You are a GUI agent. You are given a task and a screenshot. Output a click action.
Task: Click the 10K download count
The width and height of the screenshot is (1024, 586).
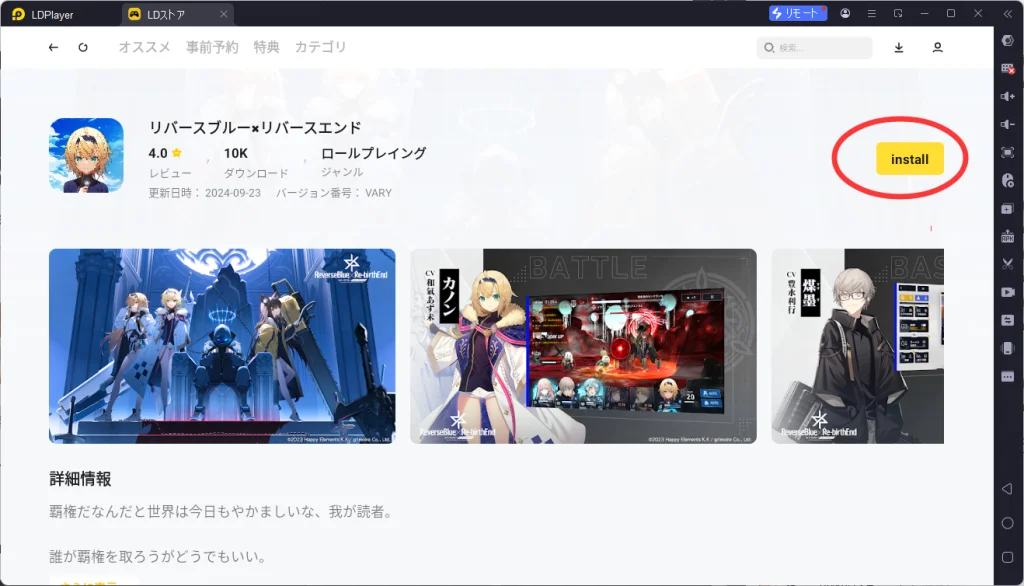point(236,153)
